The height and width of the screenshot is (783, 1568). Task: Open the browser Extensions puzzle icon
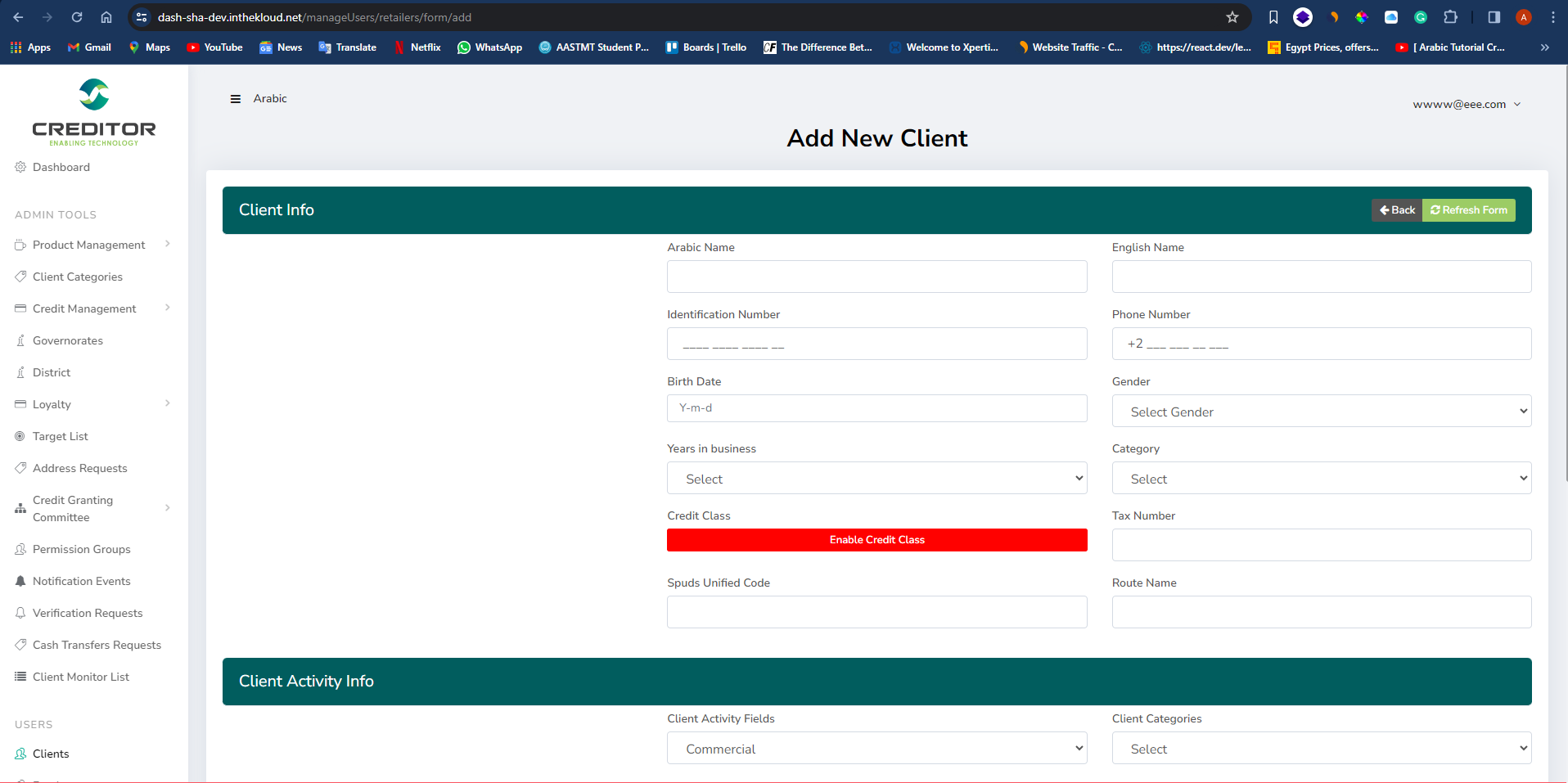click(x=1450, y=17)
